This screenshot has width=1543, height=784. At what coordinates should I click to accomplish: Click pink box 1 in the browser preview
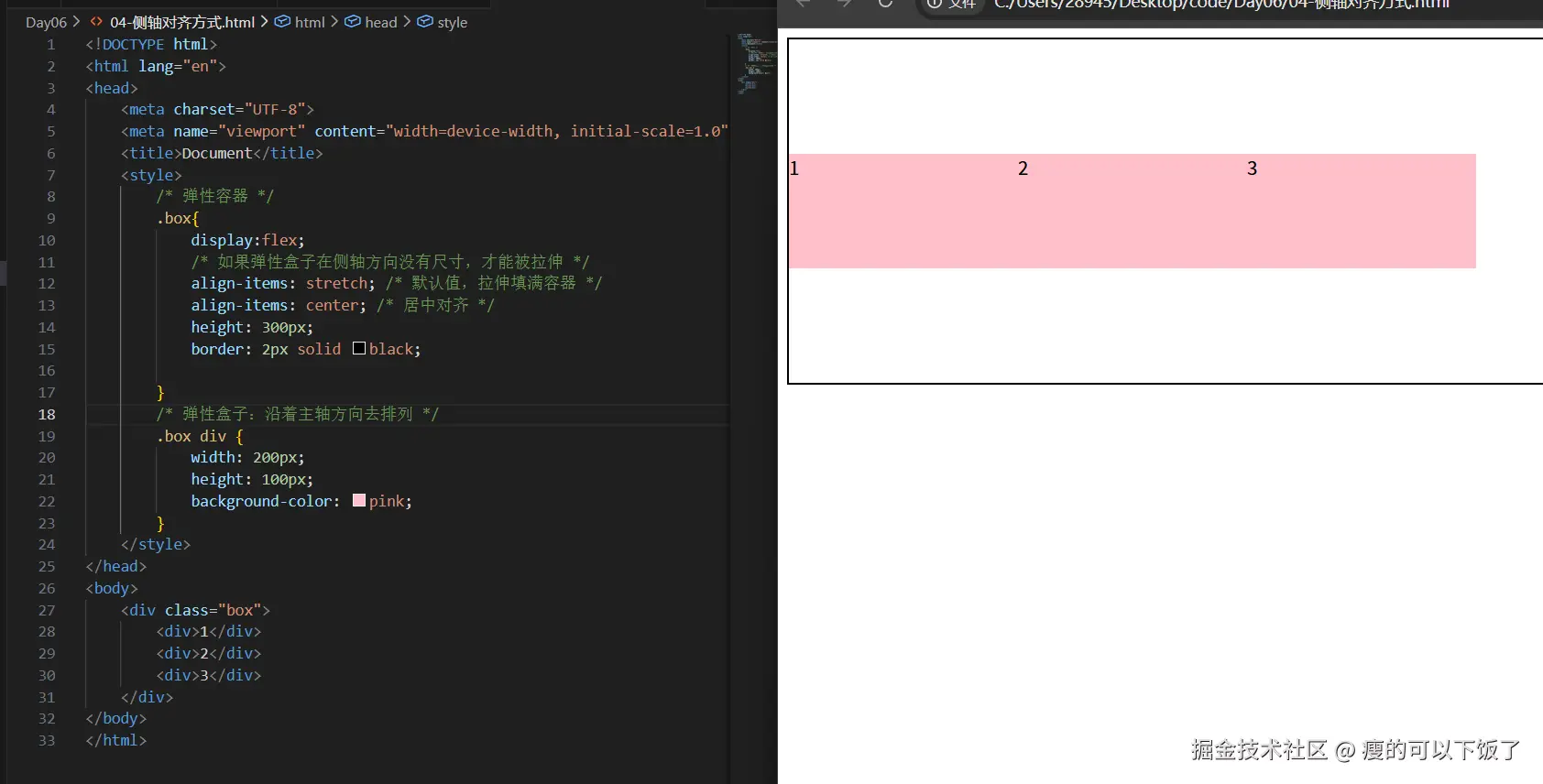(x=903, y=211)
